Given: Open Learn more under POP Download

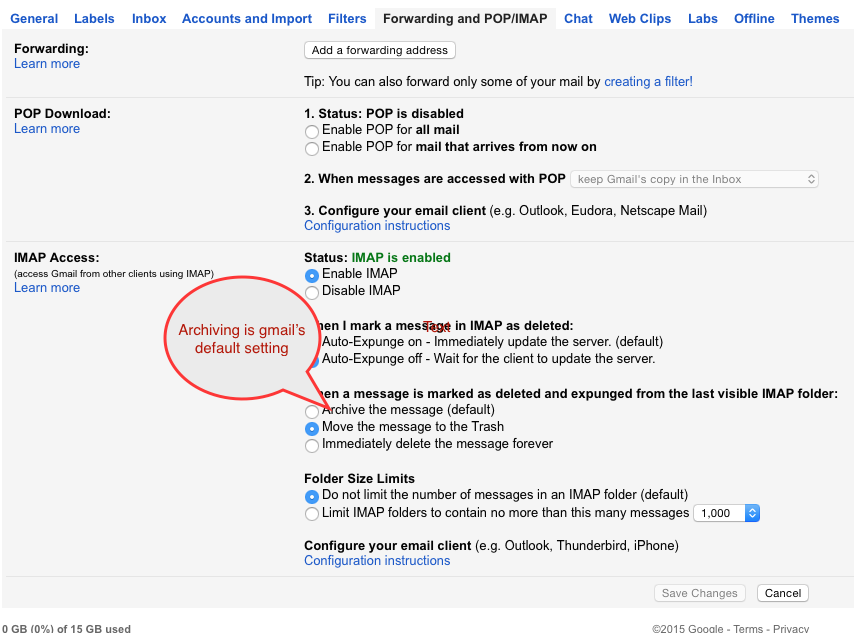Looking at the screenshot, I should (47, 129).
